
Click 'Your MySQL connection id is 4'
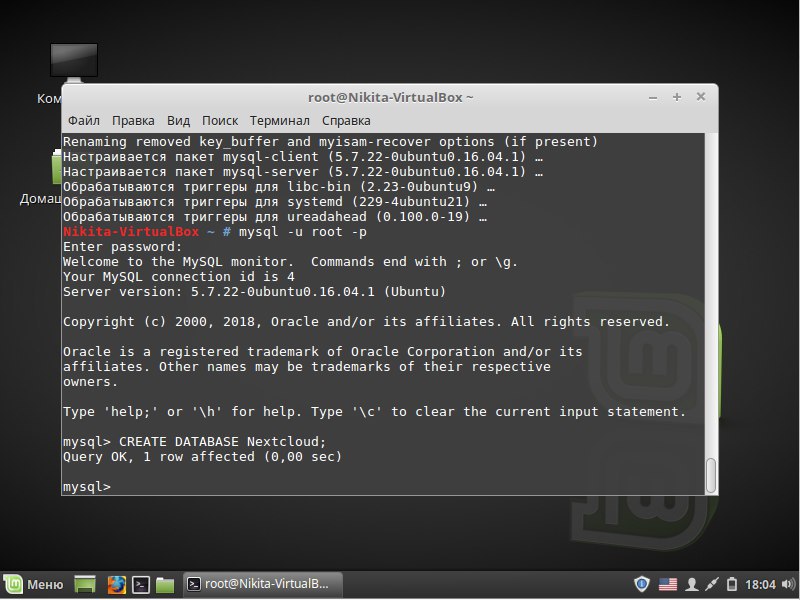(179, 277)
